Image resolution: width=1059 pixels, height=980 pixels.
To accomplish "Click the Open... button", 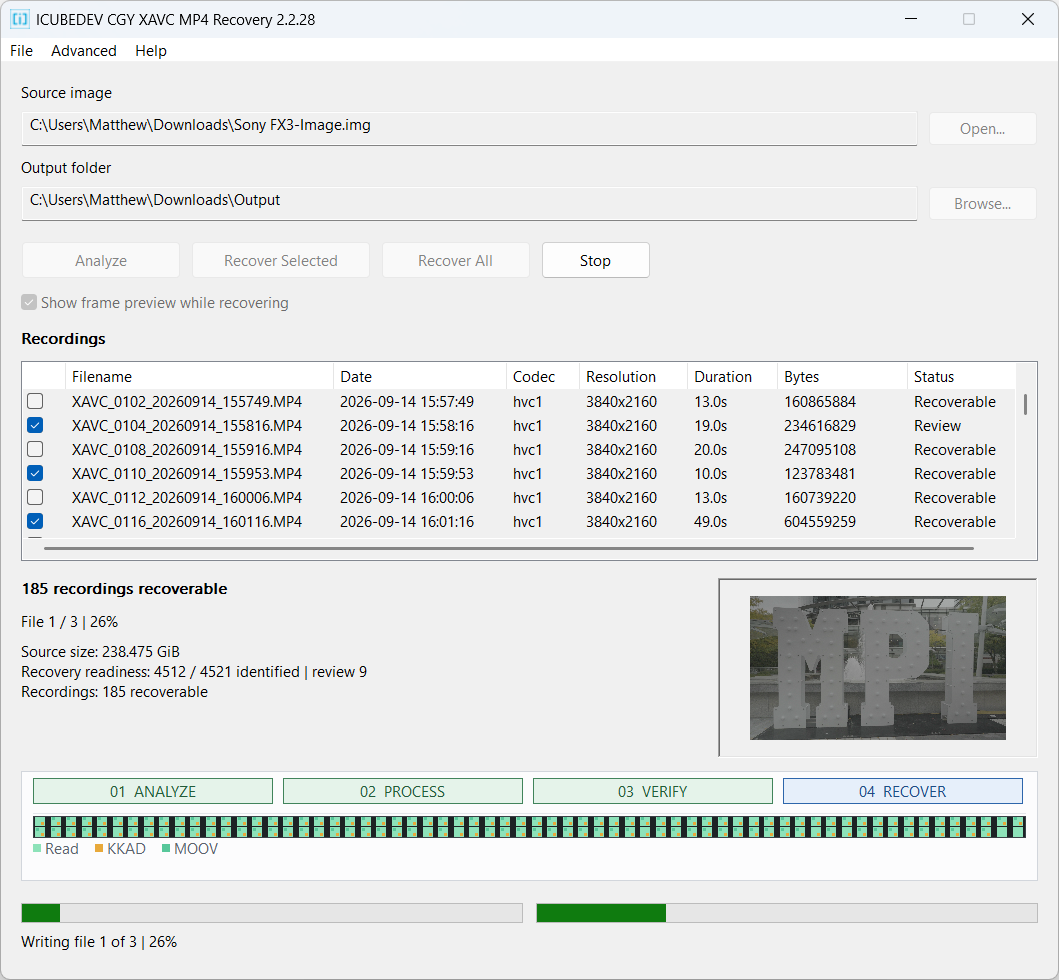I will coord(982,128).
